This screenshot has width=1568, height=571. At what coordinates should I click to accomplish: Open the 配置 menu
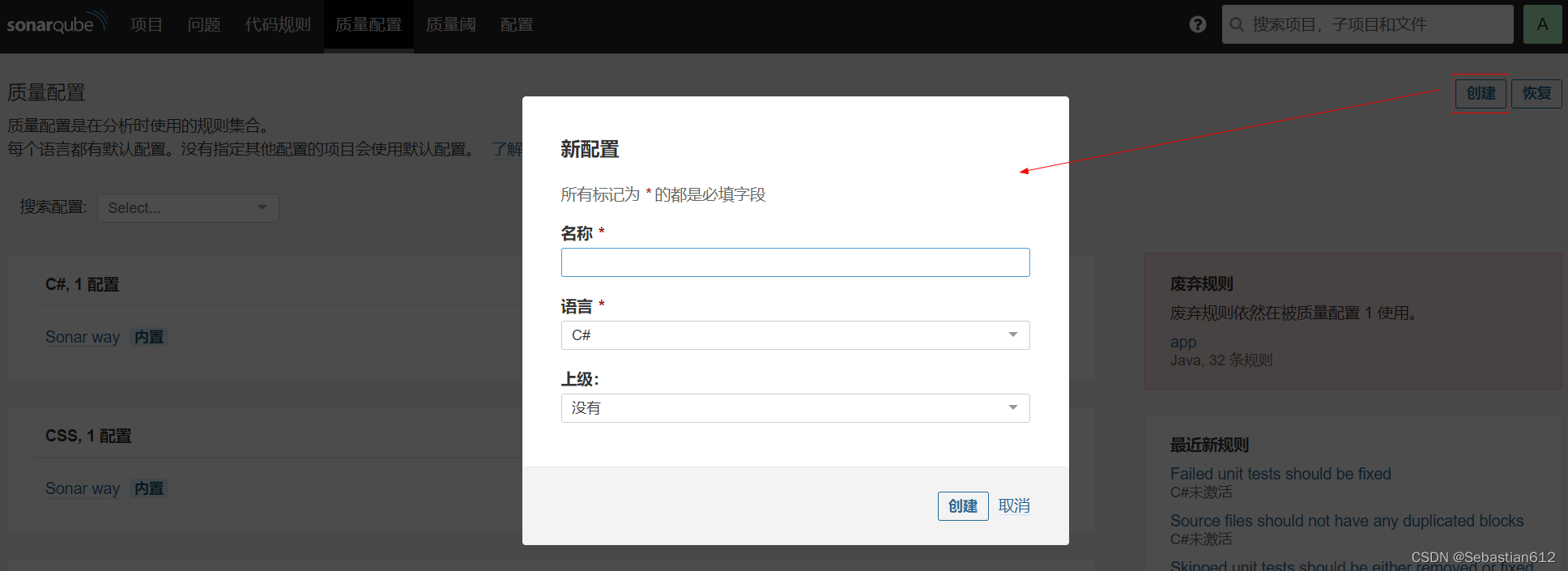[517, 24]
